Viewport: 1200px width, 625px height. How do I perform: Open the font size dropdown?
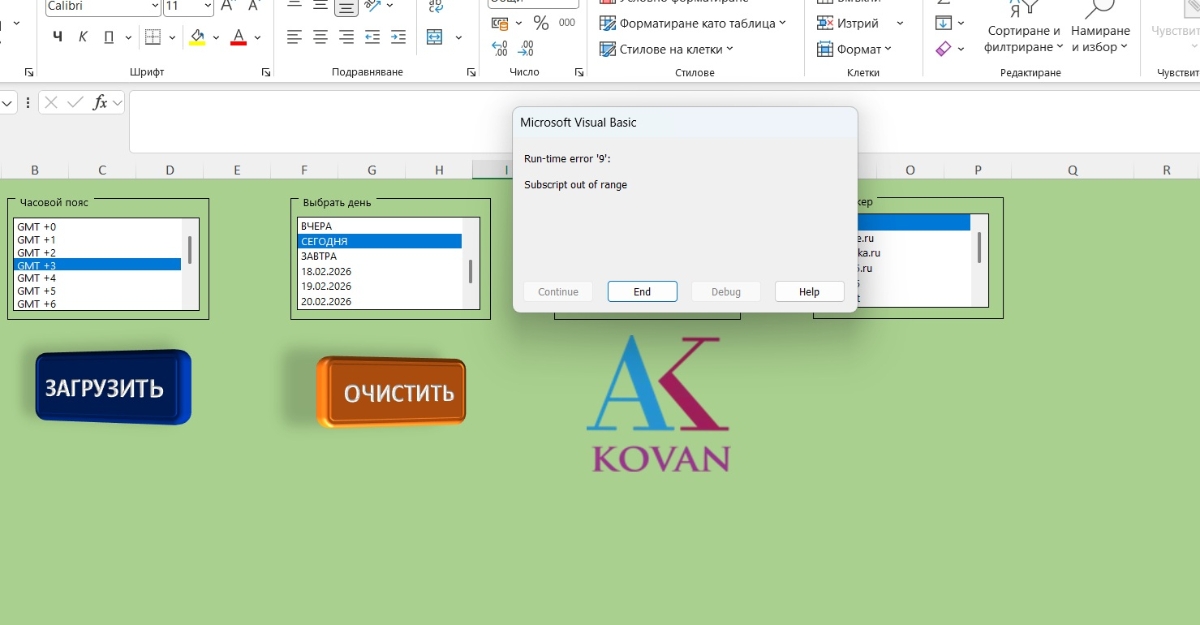click(x=207, y=6)
